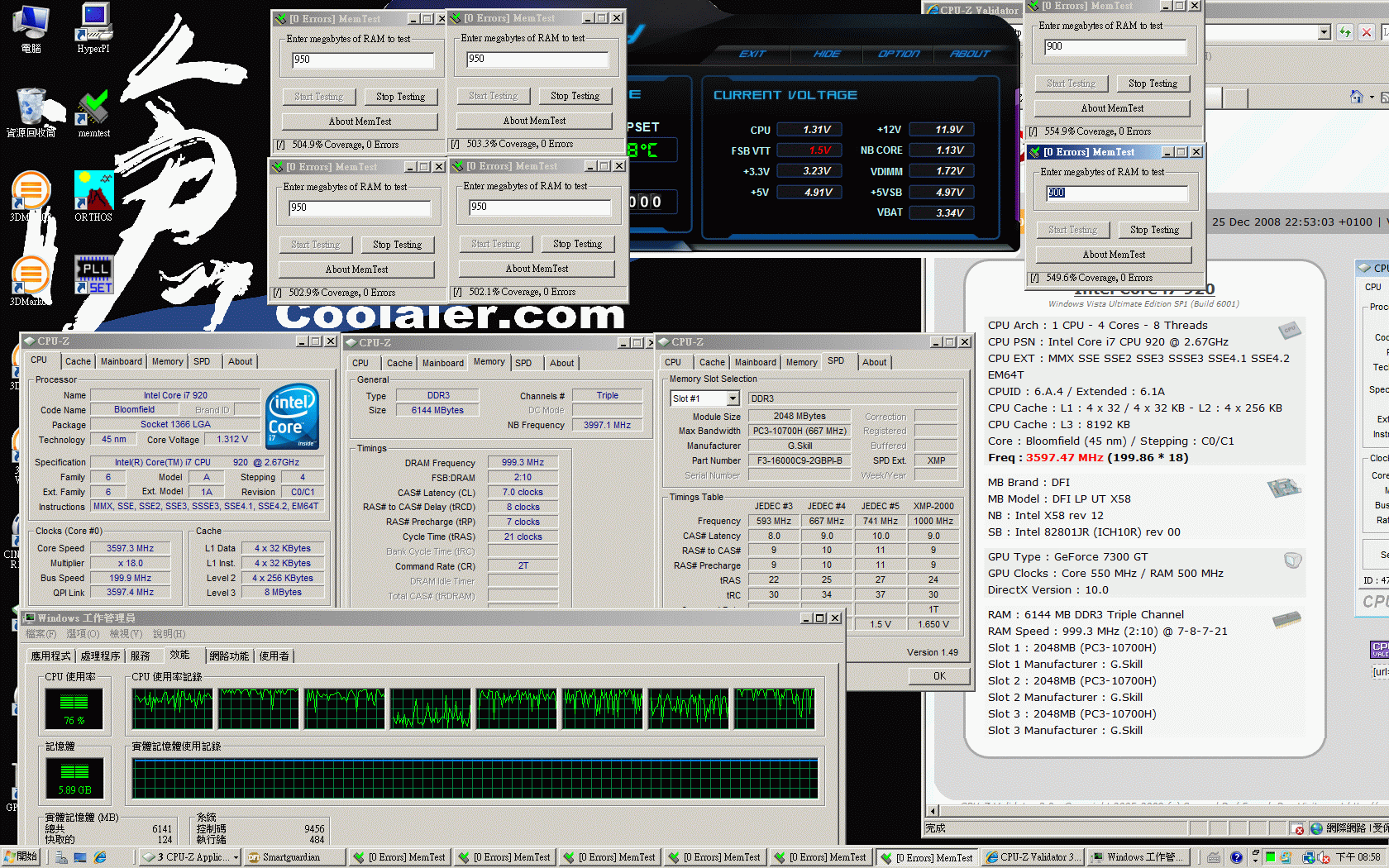
Task: Click the RSS feed icon in browser
Action: (1385, 97)
